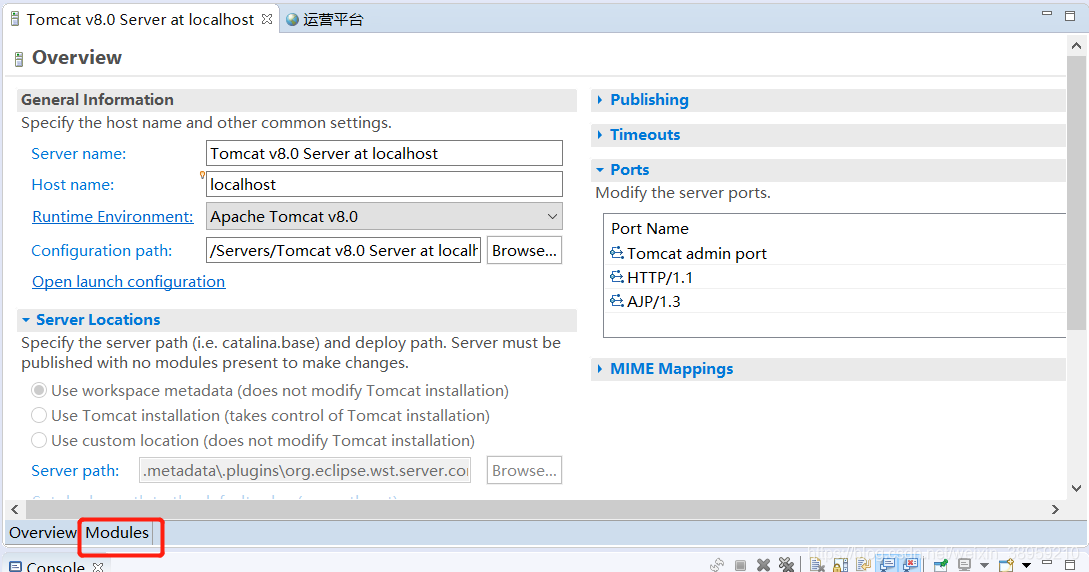Switch to the Overview bottom tab
The width and height of the screenshot is (1089, 572).
[42, 532]
